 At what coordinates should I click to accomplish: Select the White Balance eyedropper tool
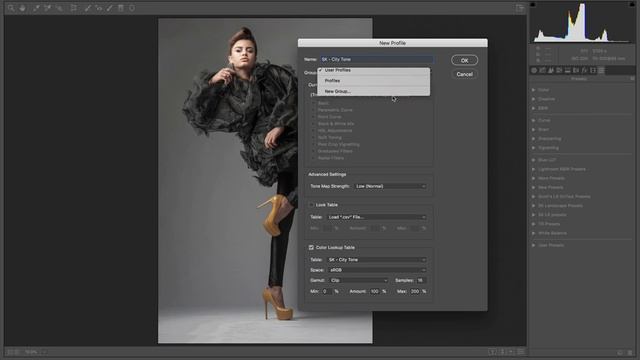36,8
